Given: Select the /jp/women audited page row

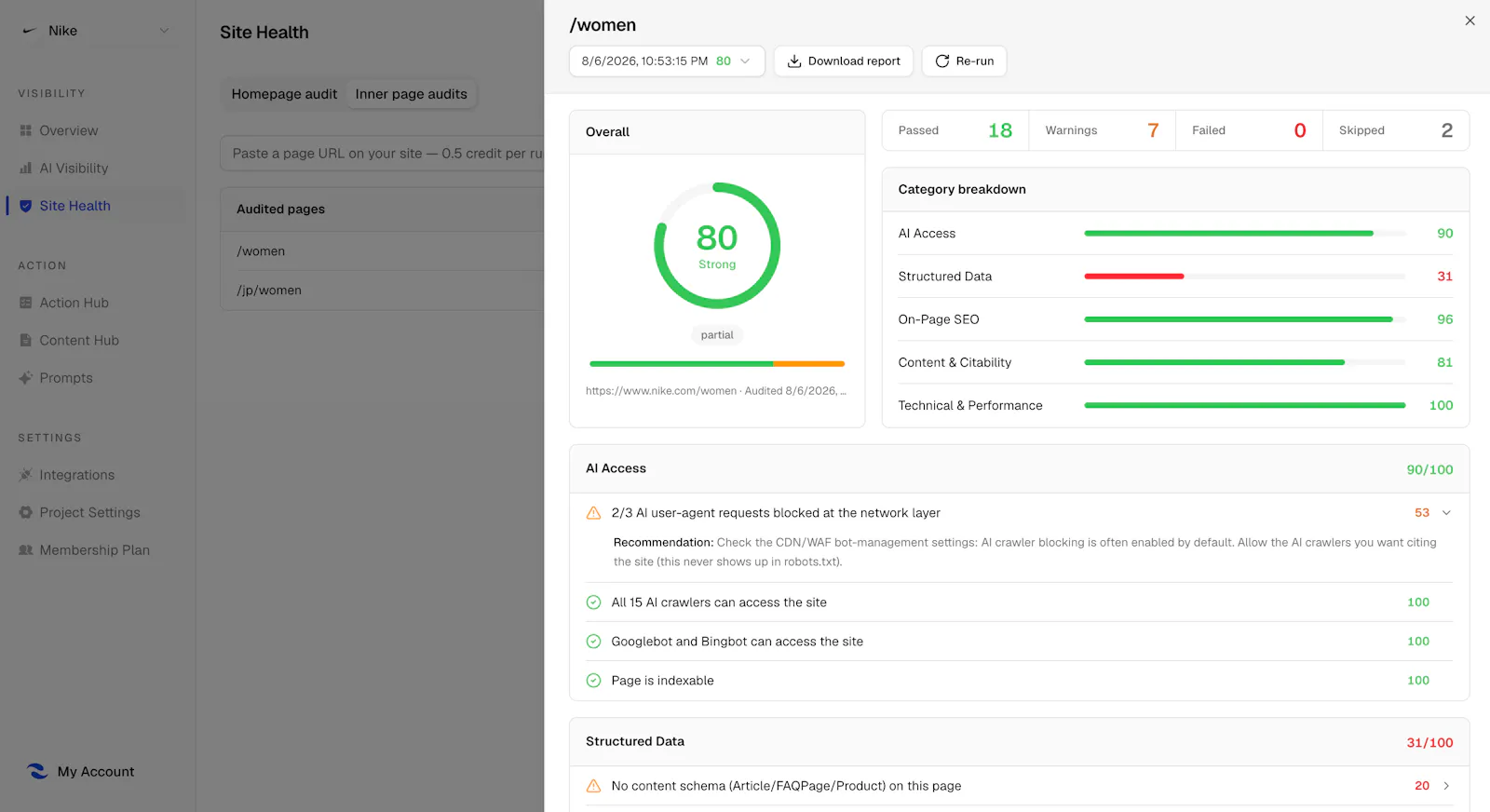Looking at the screenshot, I should [x=382, y=291].
